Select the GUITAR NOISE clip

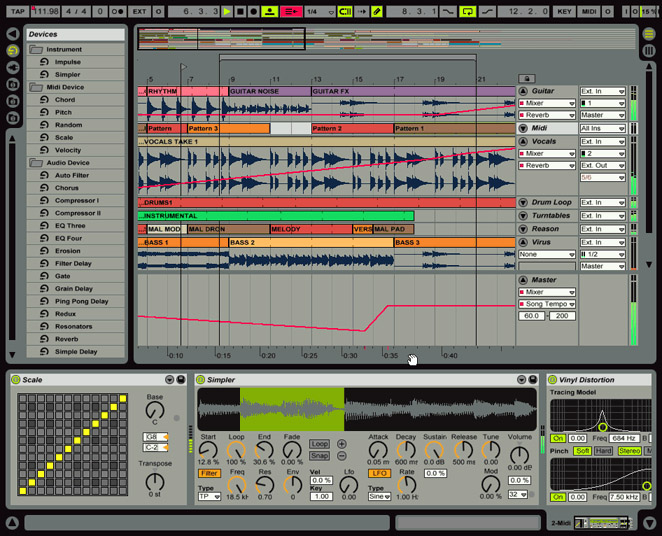pos(270,91)
